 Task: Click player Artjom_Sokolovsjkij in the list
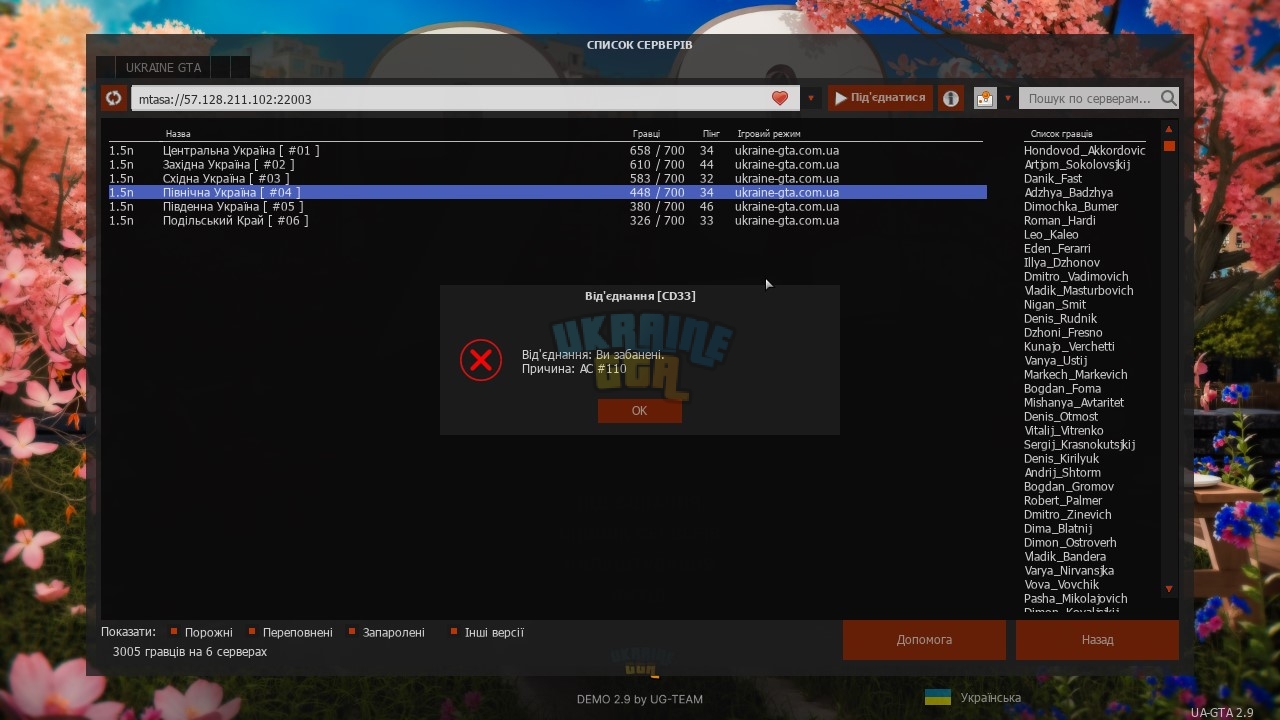(1077, 165)
